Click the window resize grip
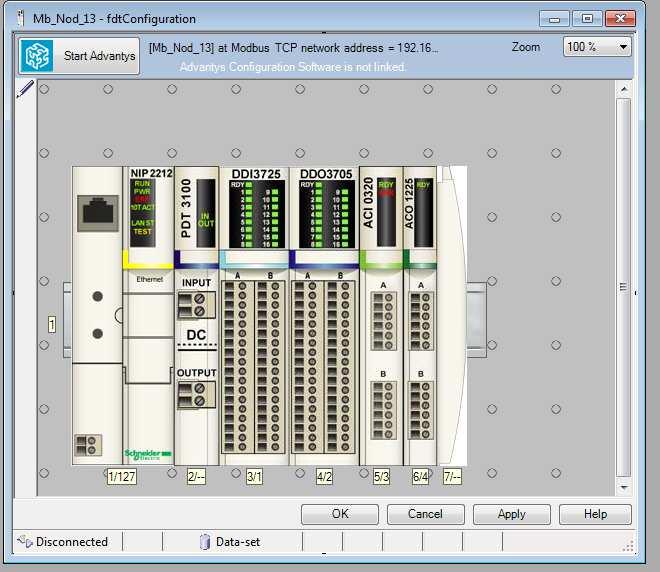Image resolution: width=660 pixels, height=572 pixels. 628,546
